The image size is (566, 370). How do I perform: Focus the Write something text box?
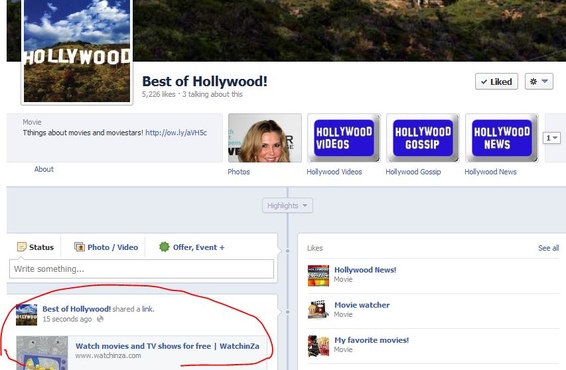tap(142, 269)
